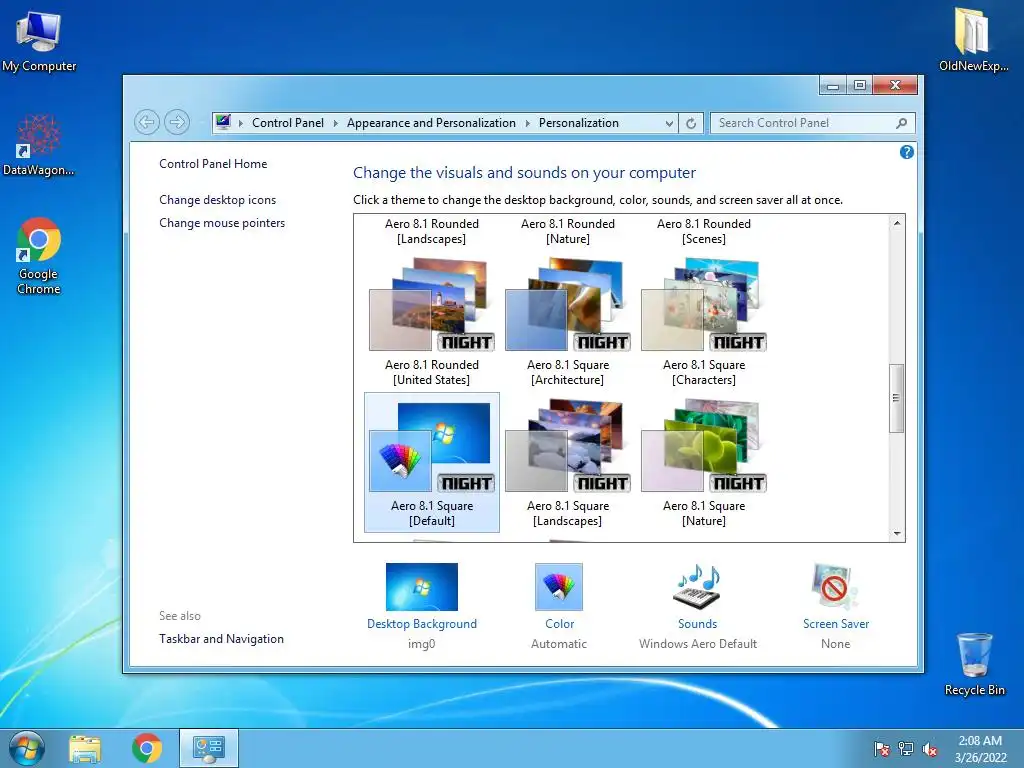Open the Desktop Background icon
This screenshot has width=1024, height=768.
422,587
